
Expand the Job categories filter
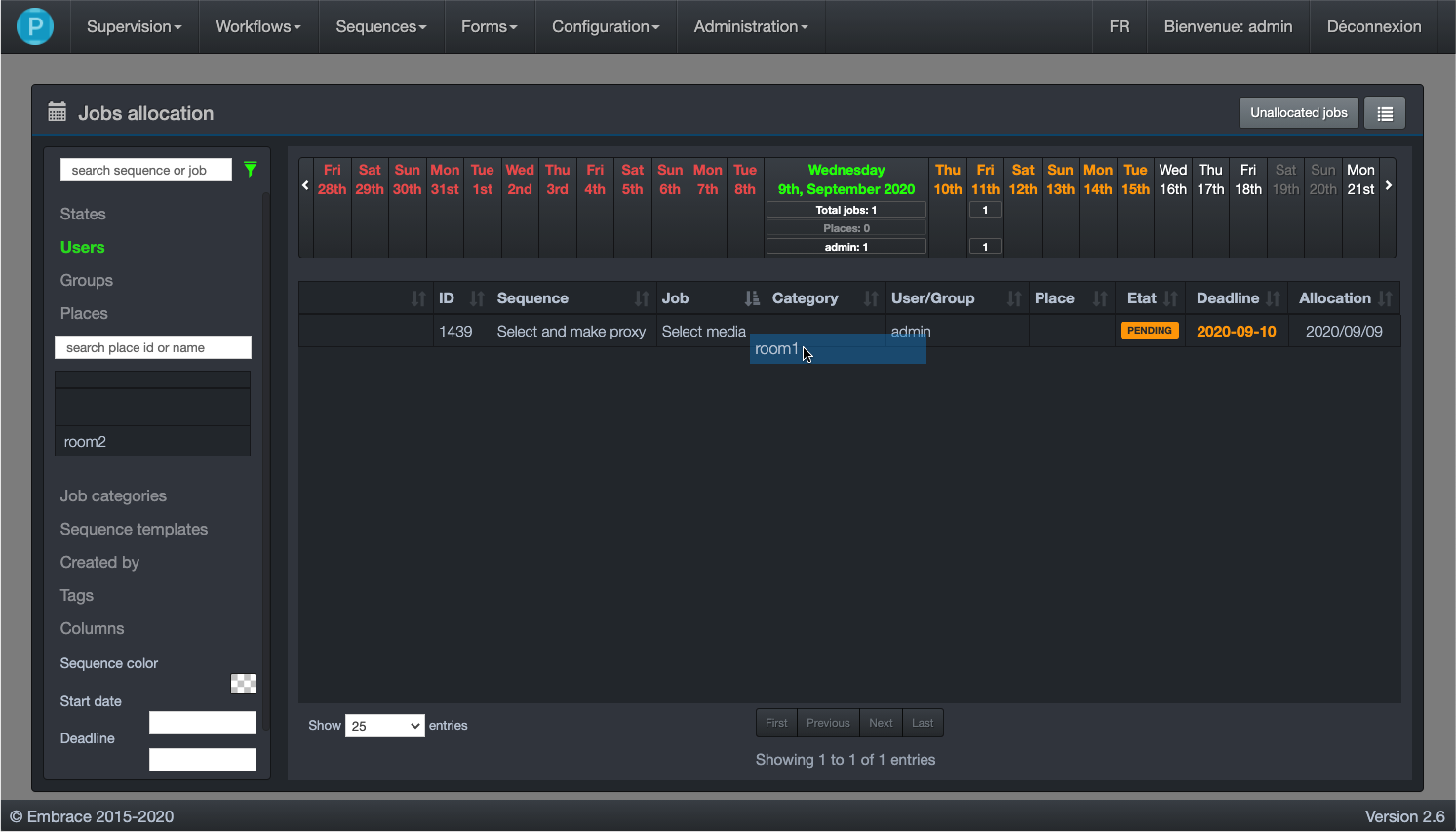pos(113,495)
